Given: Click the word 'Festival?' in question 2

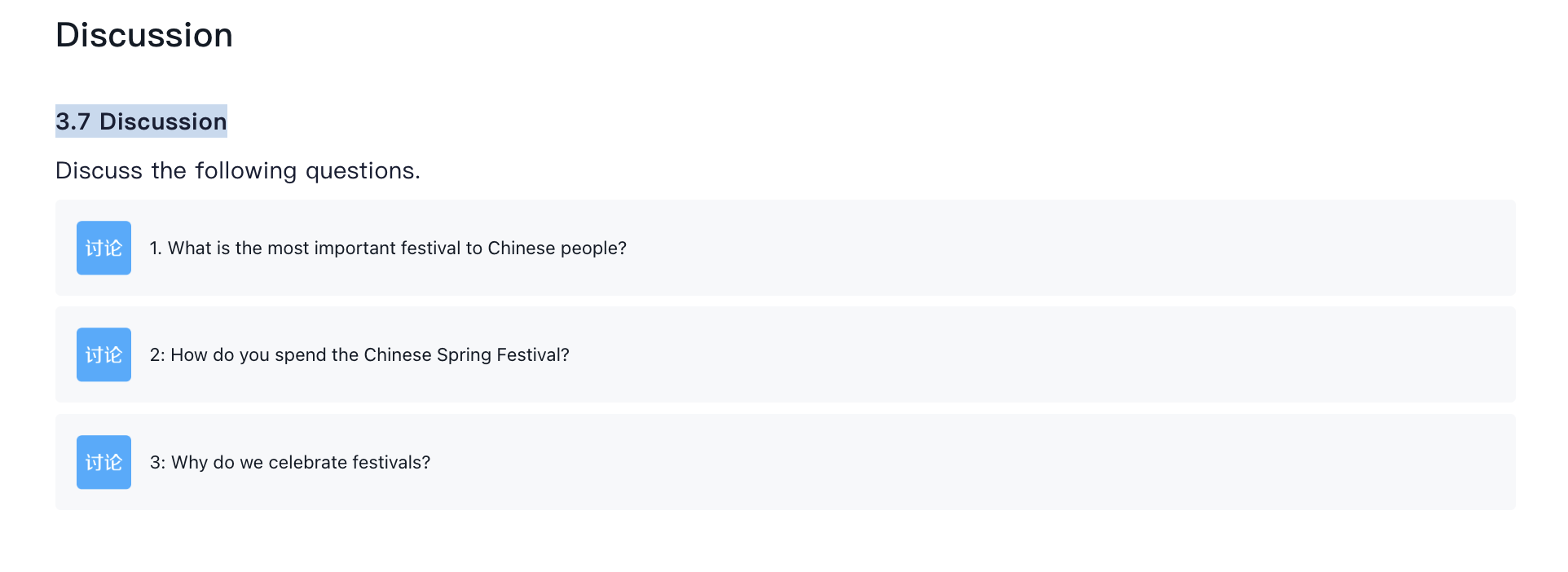Looking at the screenshot, I should (533, 354).
